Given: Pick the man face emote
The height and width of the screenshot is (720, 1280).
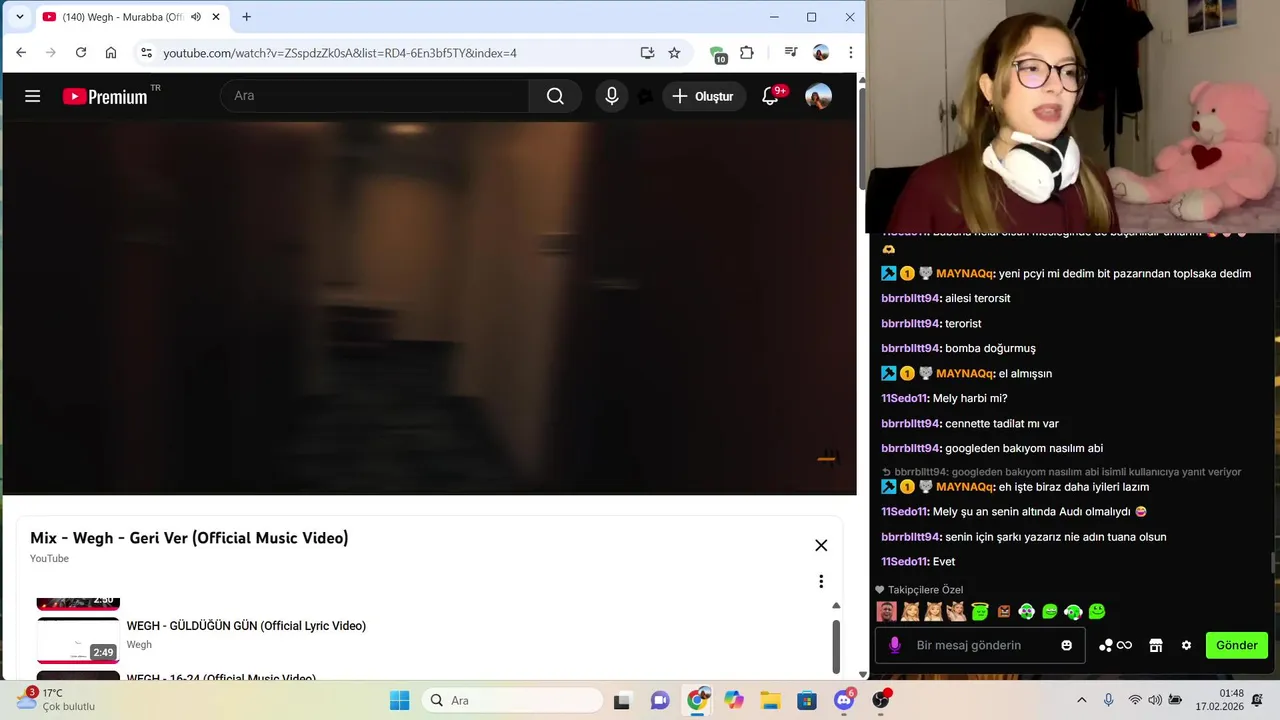Looking at the screenshot, I should (886, 611).
